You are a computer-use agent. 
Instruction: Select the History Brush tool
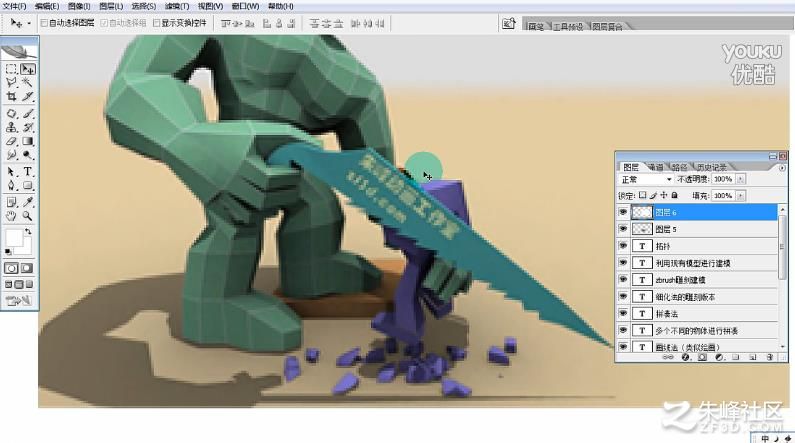pos(28,127)
